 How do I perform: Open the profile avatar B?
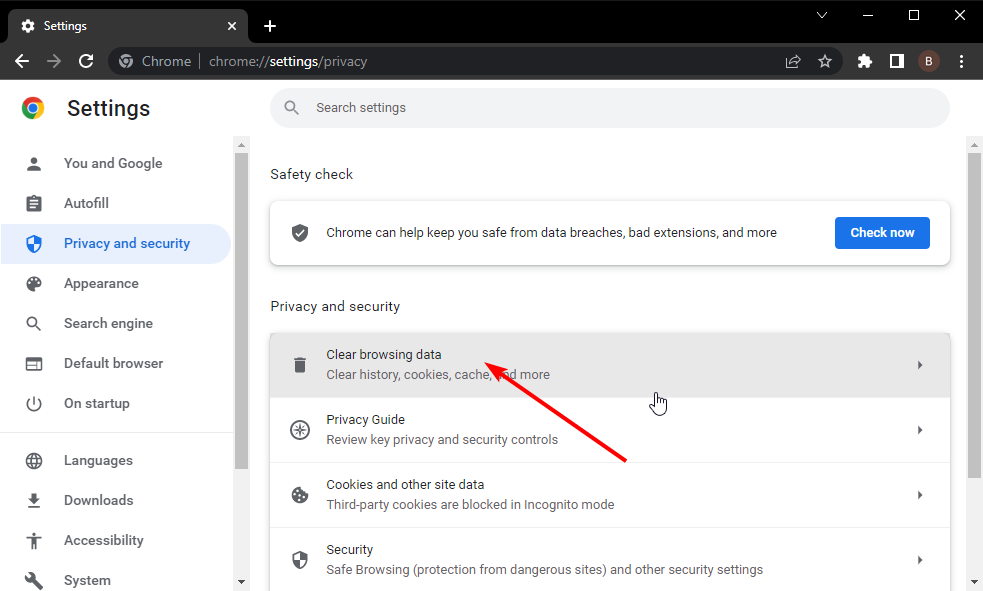coord(928,61)
